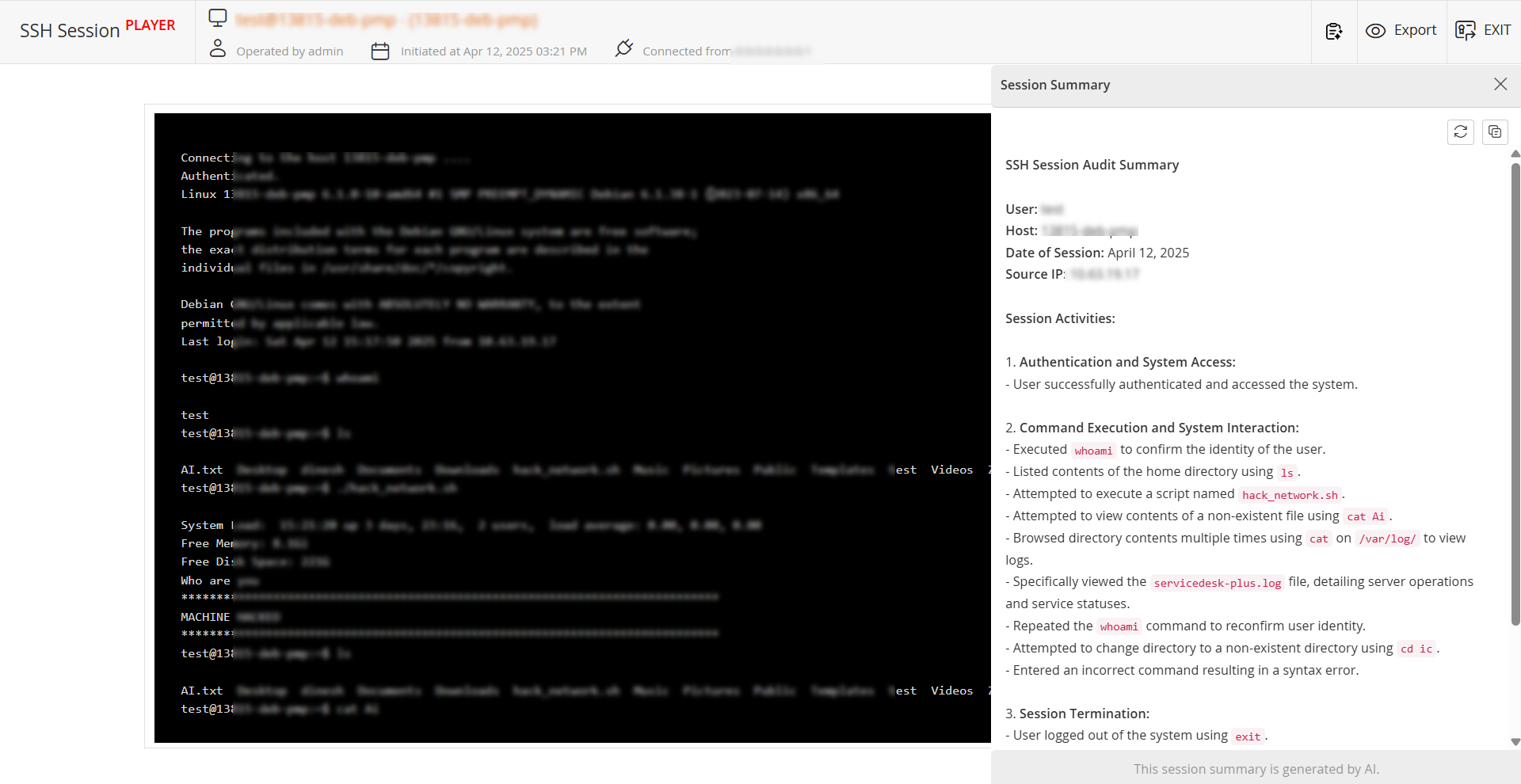Click the summary scrollbar down arrow
1521x784 pixels.
point(1515,742)
